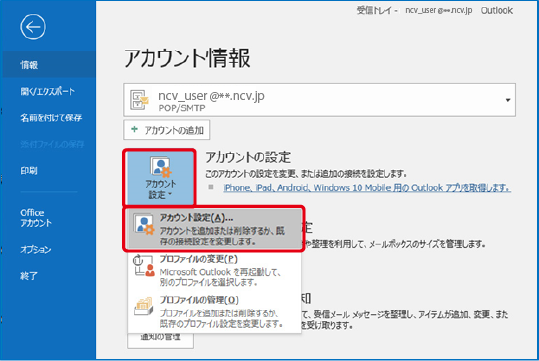
Task: Expand the ncv_user account dropdown arrow
Action: [x=508, y=100]
